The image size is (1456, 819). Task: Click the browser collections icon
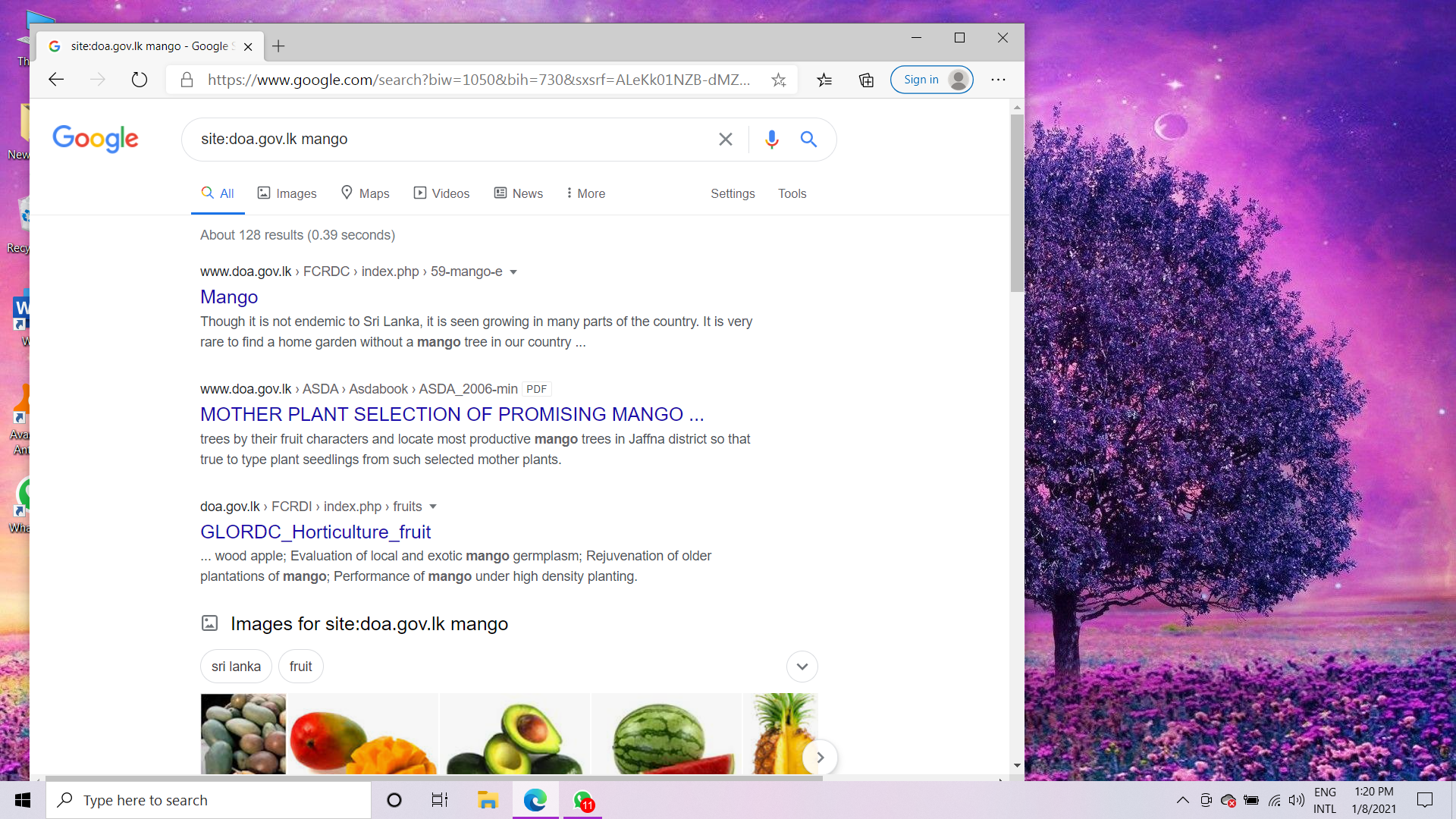(x=865, y=80)
